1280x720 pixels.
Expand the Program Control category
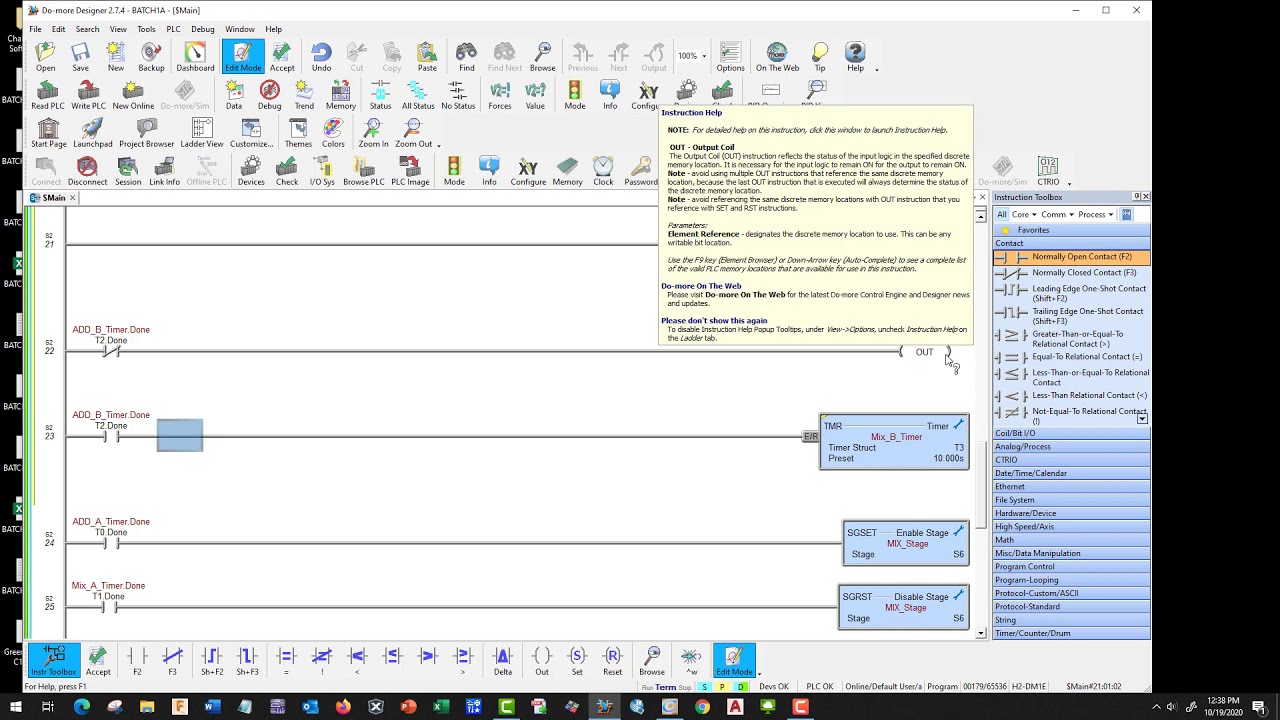(1071, 566)
